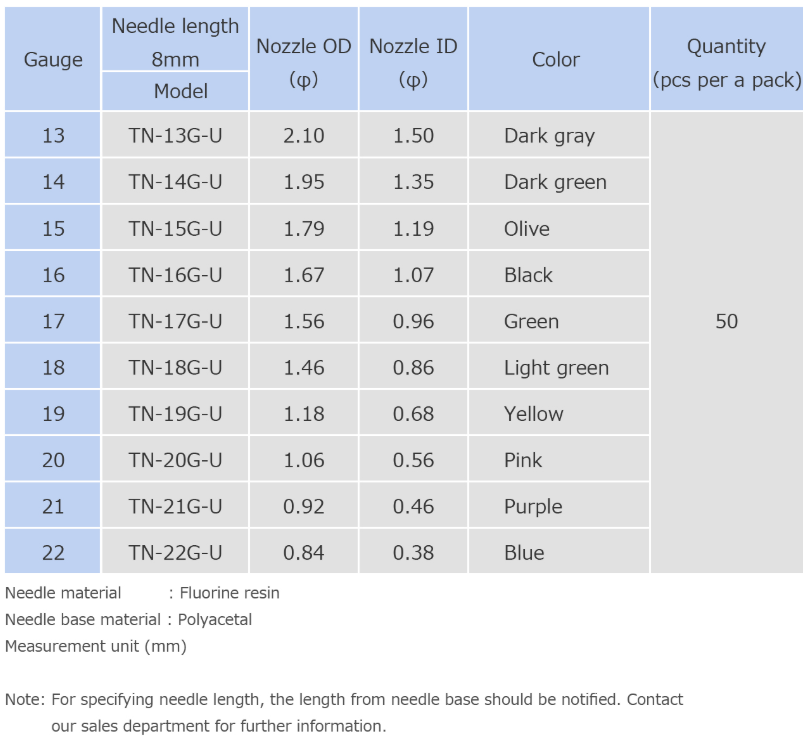The image size is (803, 744).
Task: Click the Dark gray color cell
Action: pyautogui.click(x=549, y=136)
